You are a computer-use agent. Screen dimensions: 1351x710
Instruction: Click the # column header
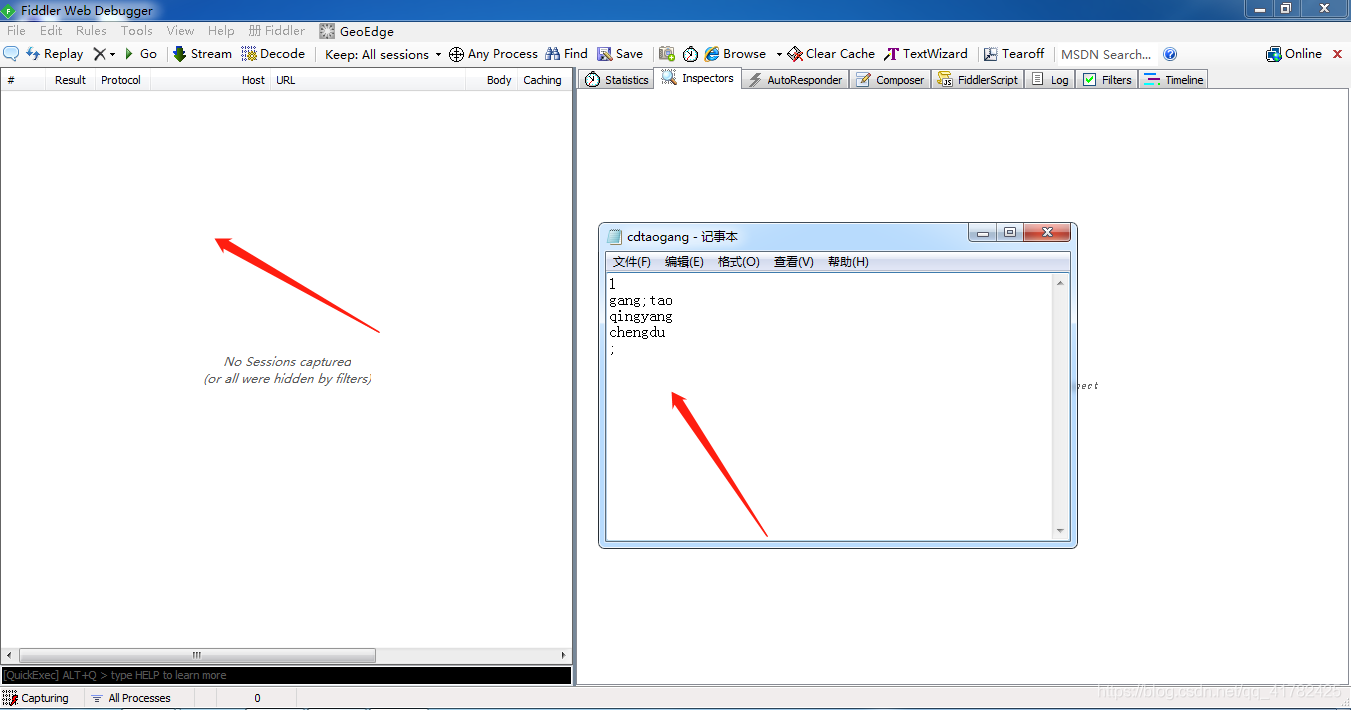pos(23,80)
